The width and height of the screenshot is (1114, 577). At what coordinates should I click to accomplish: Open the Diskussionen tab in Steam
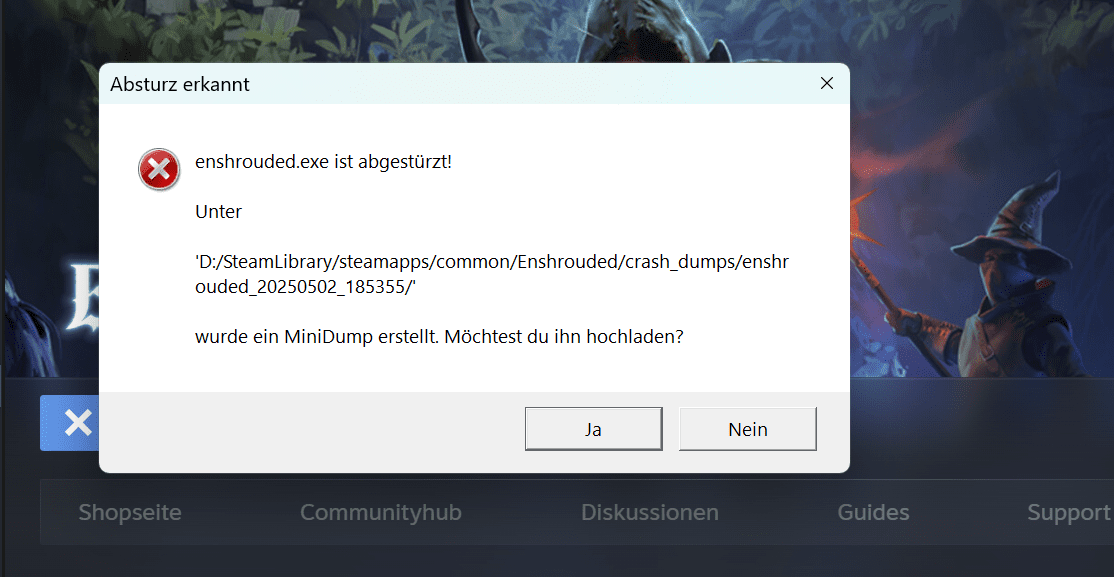[649, 512]
